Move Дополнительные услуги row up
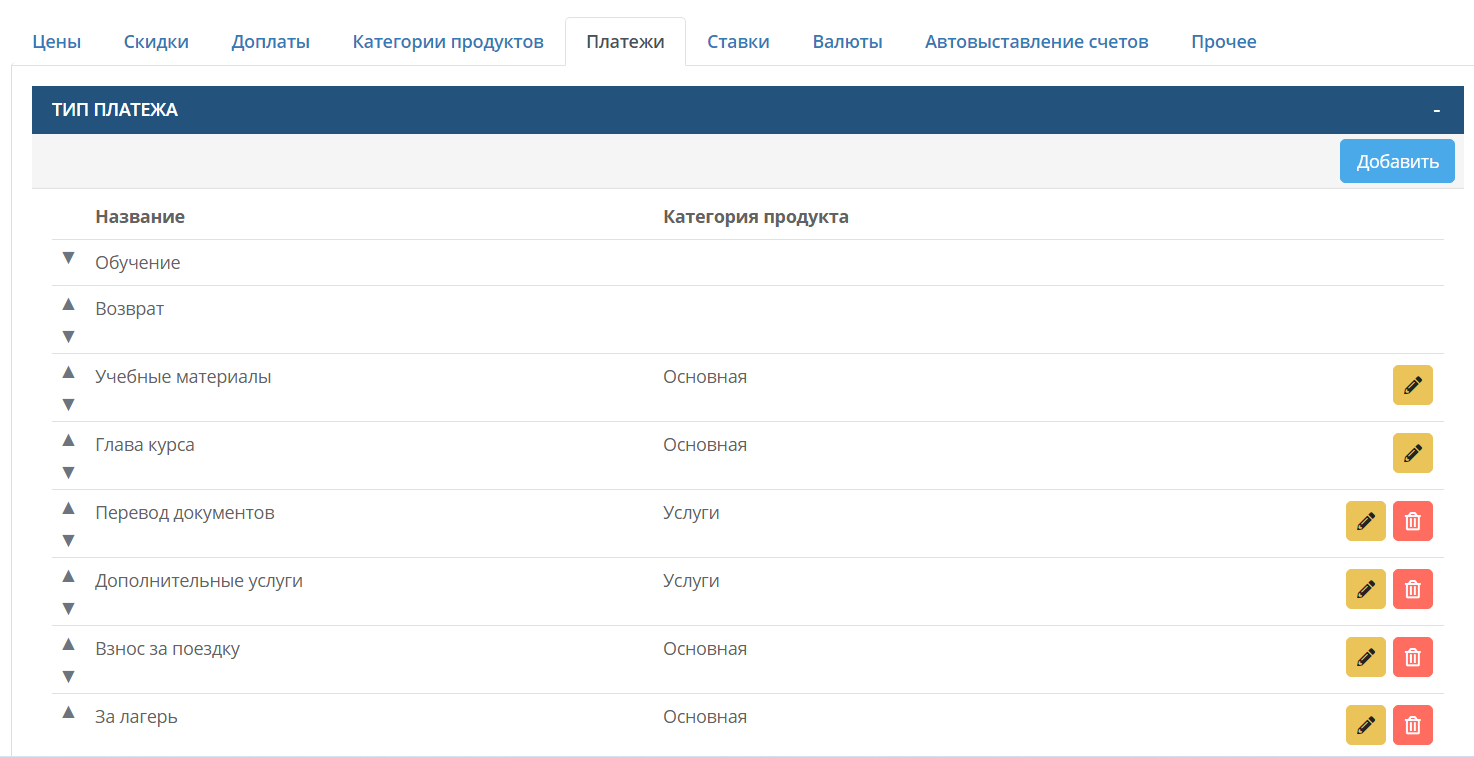This screenshot has width=1474, height=757. (68, 576)
